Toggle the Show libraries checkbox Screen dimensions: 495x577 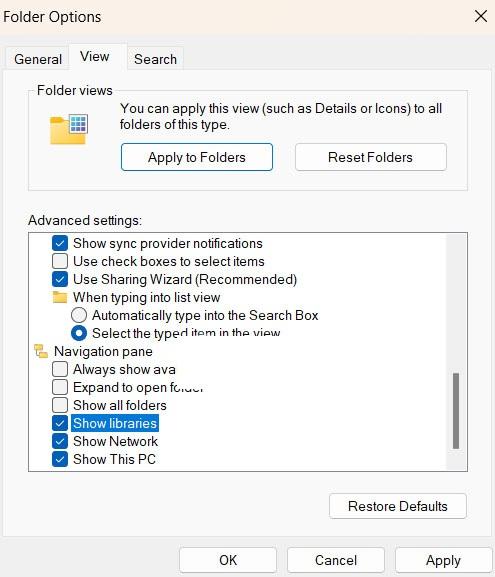coord(60,423)
